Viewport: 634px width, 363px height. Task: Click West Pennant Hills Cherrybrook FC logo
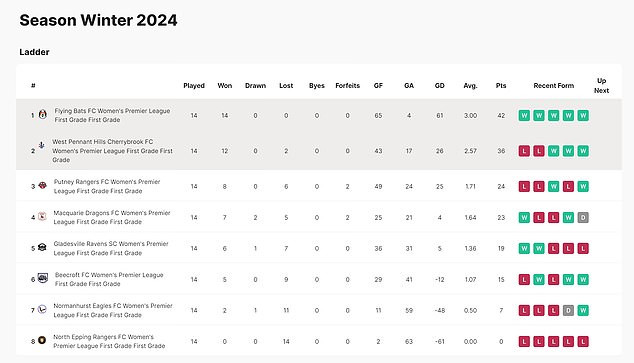point(41,145)
